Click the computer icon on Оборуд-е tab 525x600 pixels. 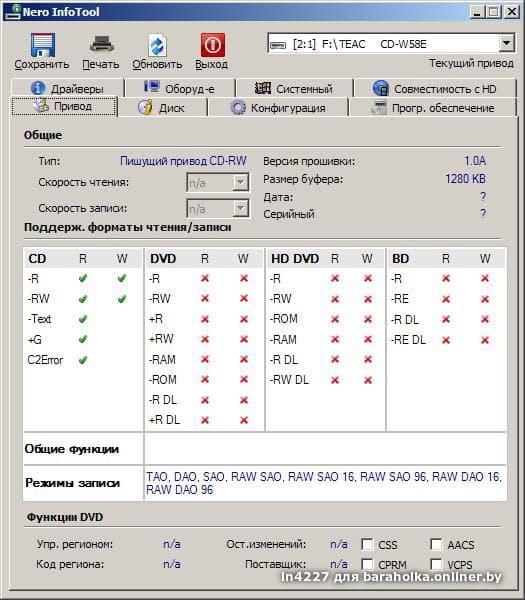point(152,87)
